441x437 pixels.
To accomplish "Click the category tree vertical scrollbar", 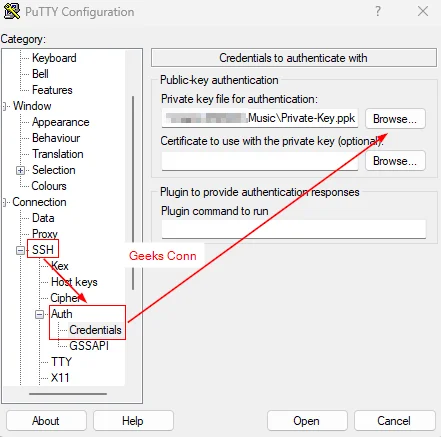I will 133,193.
